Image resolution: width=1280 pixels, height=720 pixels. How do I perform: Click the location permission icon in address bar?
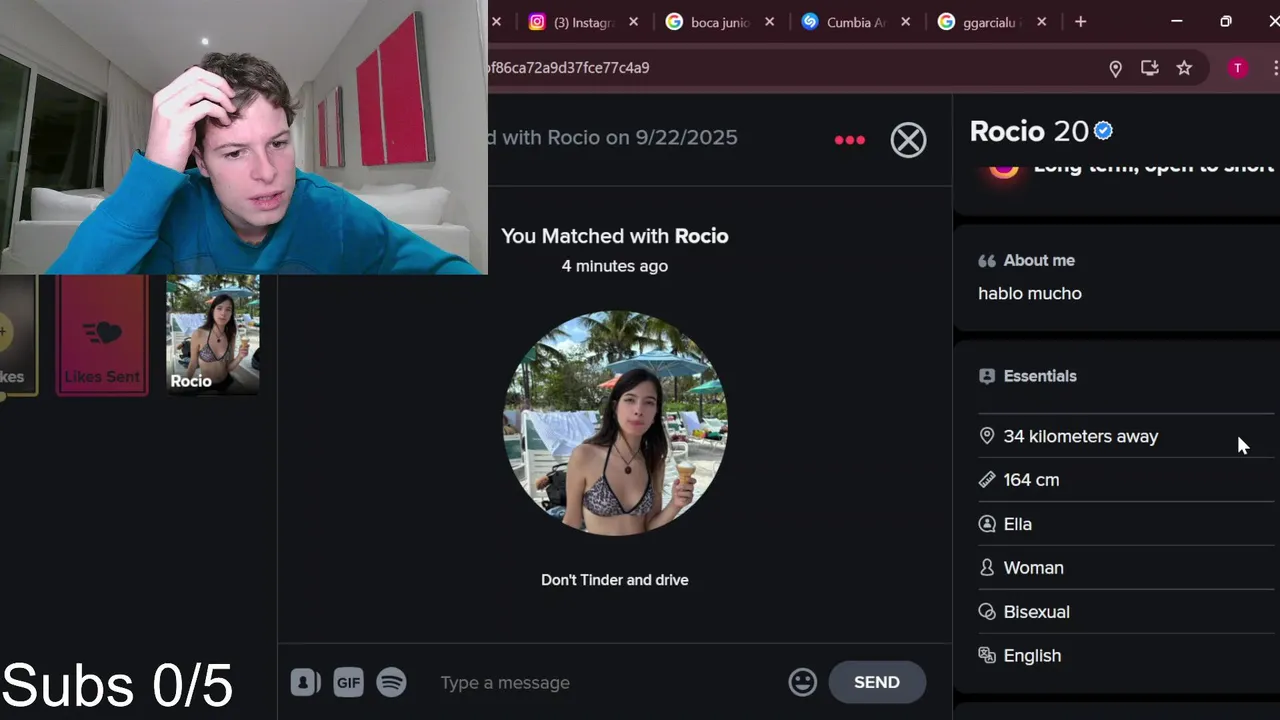[x=1115, y=68]
